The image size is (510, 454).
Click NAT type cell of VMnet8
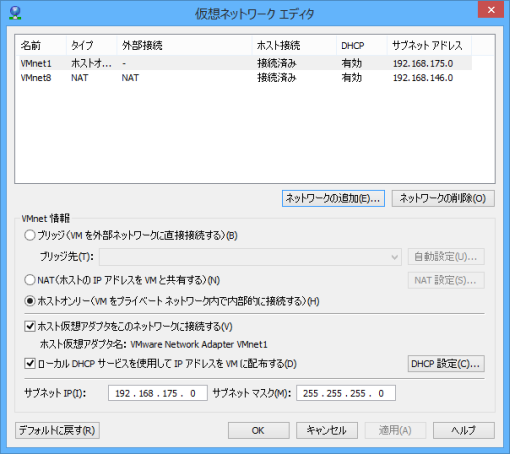(80, 78)
